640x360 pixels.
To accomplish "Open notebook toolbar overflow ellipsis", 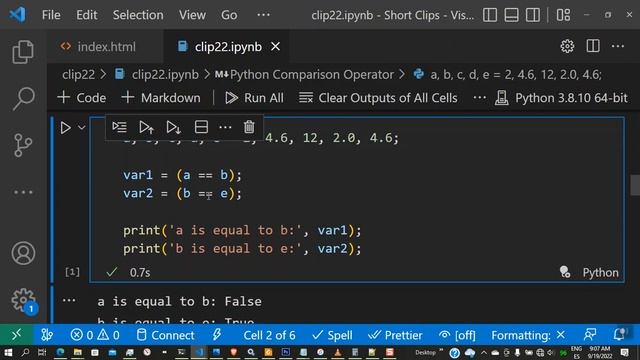I will coord(479,98).
